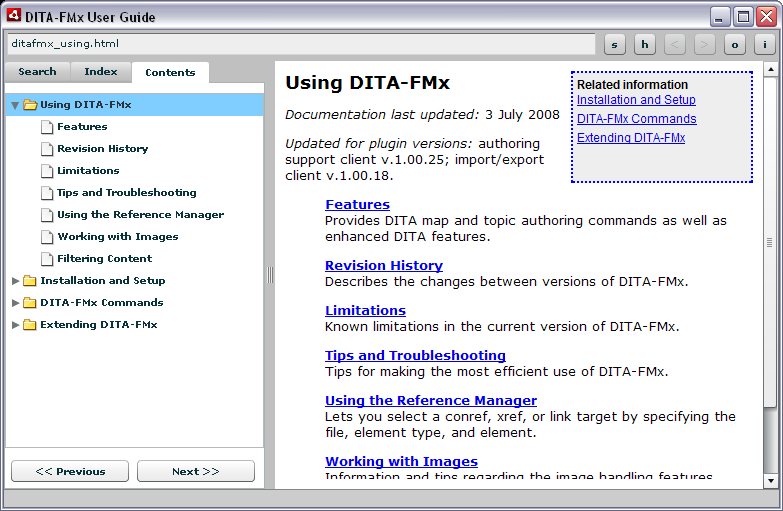Click the Installation and Setup folder icon

click(x=30, y=281)
